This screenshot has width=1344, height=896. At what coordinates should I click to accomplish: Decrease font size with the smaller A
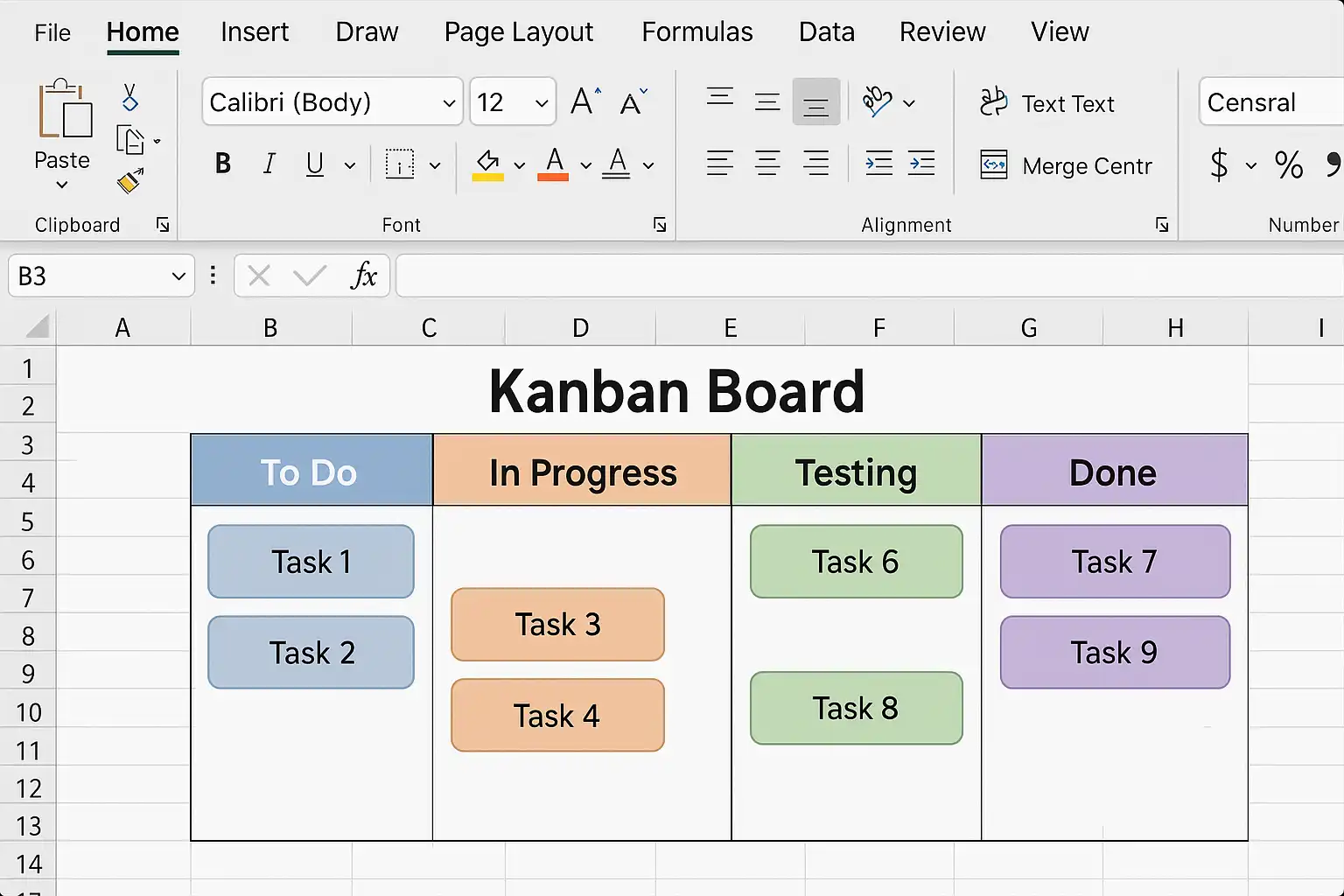633,101
